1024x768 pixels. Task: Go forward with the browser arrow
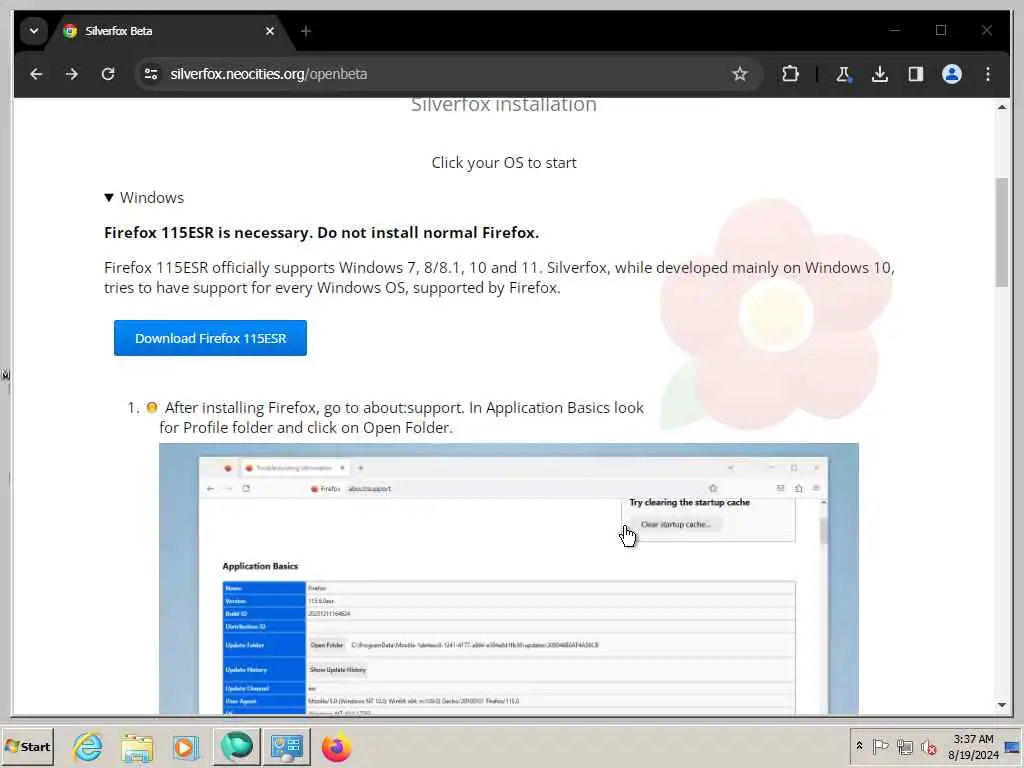72,74
